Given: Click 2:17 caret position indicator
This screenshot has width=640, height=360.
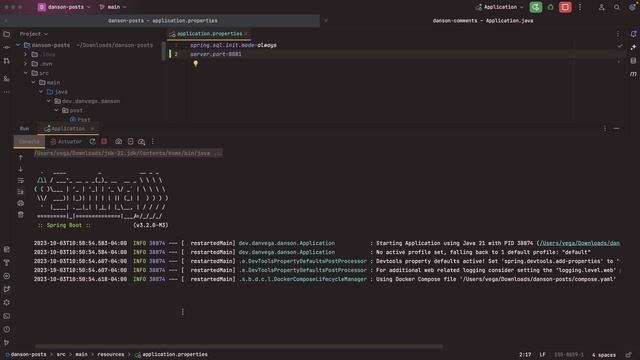Looking at the screenshot, I should point(525,355).
